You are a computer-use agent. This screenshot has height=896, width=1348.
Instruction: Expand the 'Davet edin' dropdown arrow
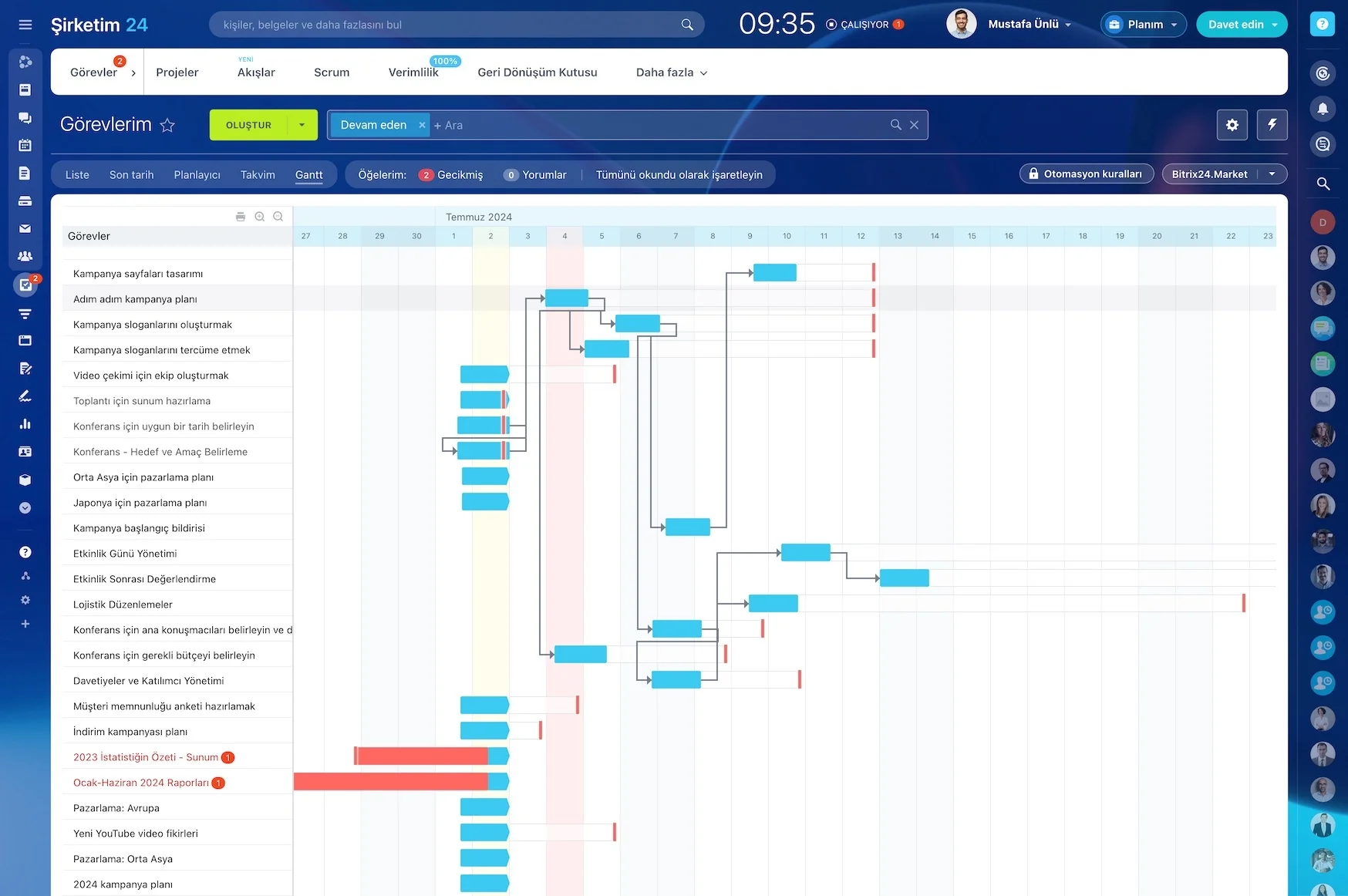[x=1275, y=25]
